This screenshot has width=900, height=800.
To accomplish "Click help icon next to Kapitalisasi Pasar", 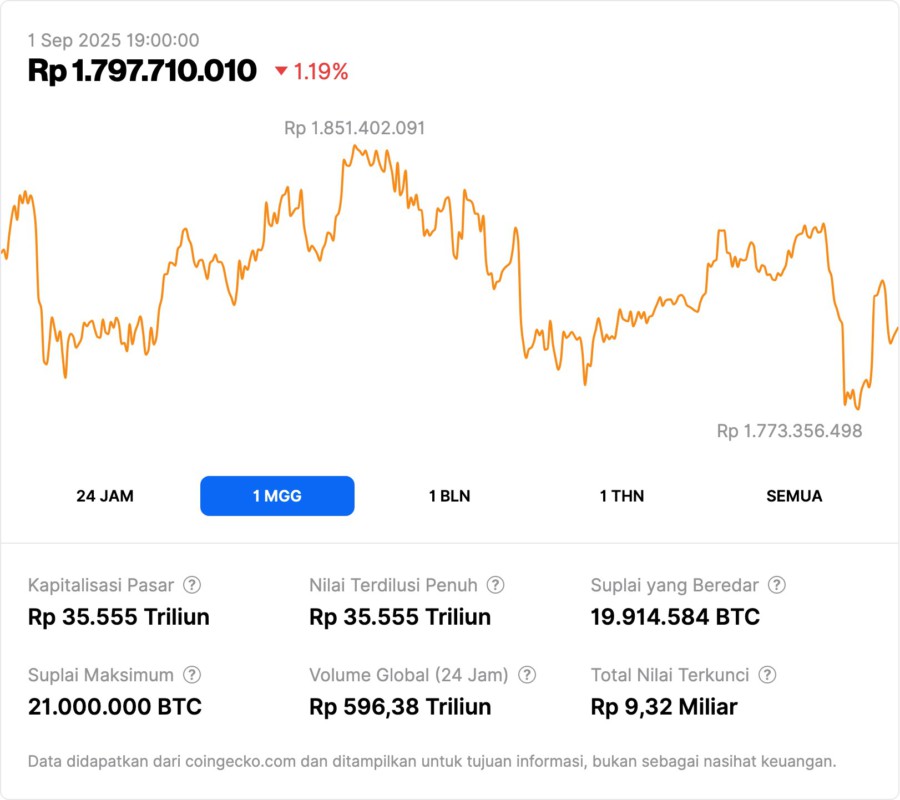I will [192, 585].
